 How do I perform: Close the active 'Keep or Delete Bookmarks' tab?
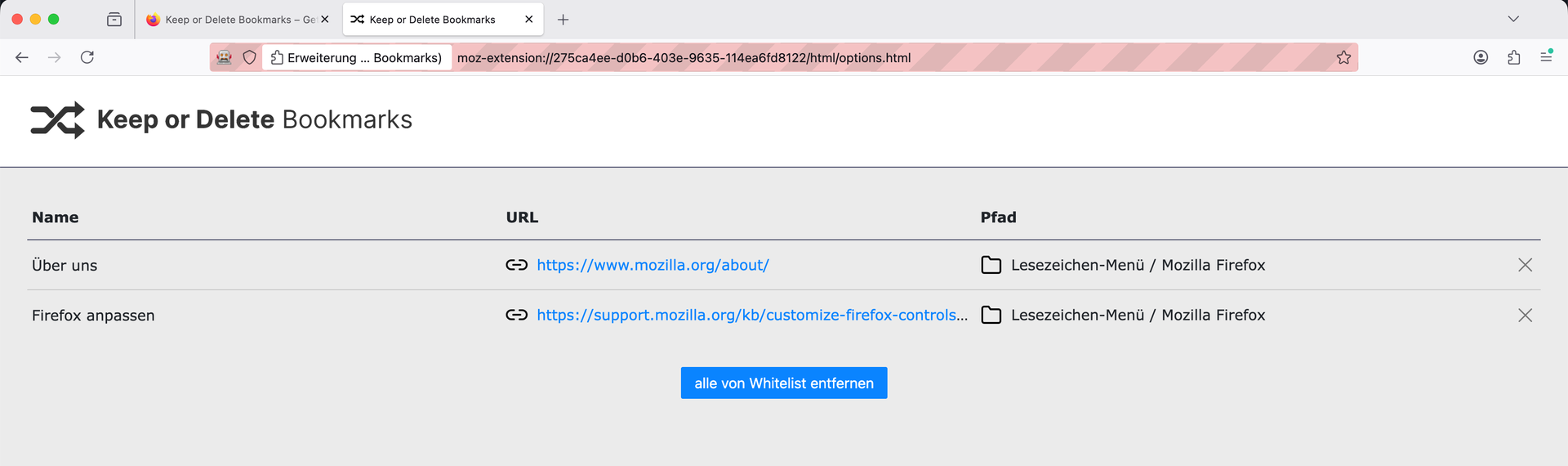pyautogui.click(x=529, y=20)
